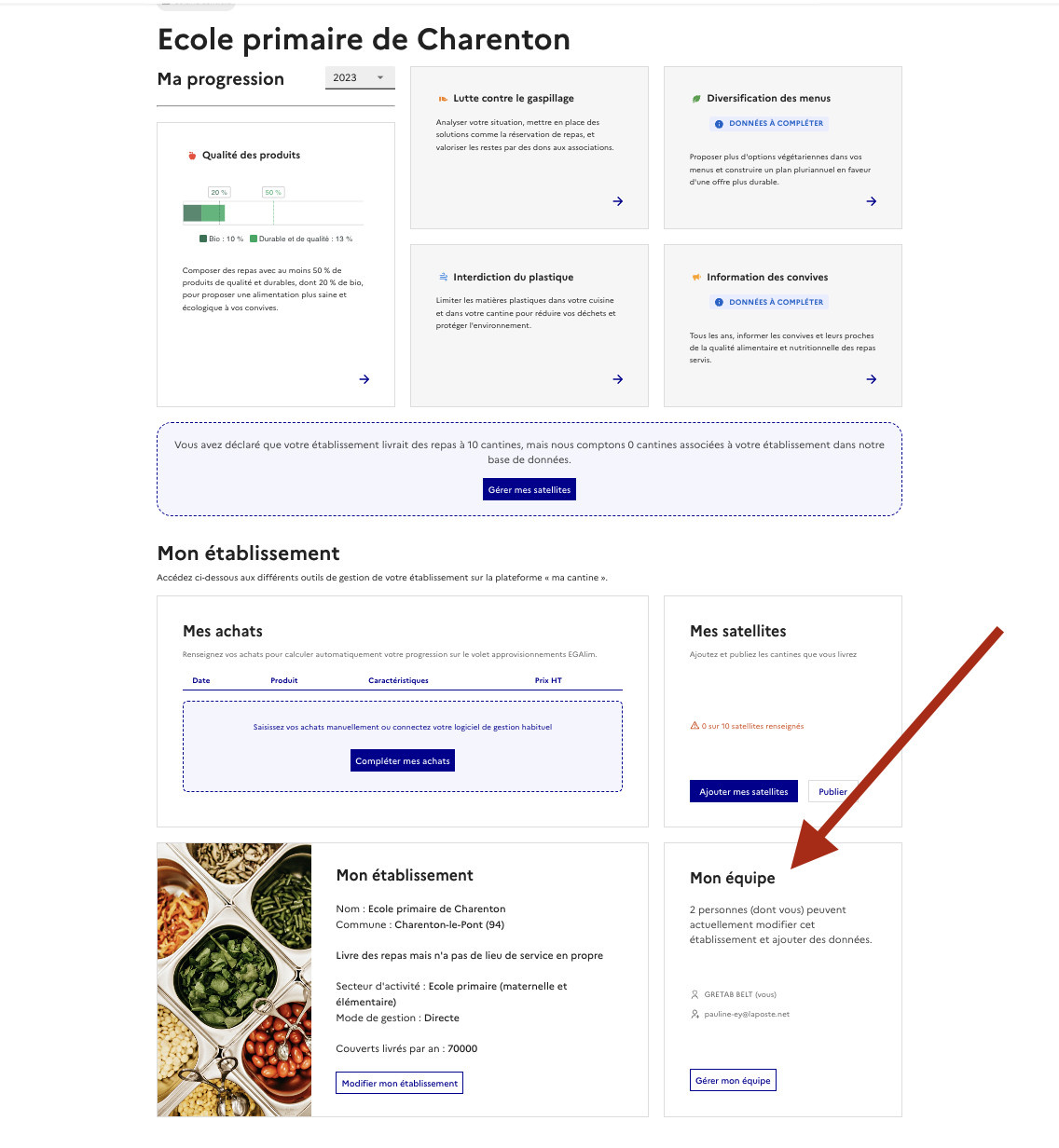Click the Modifier mon établissement button
The height and width of the screenshot is (1148, 1059).
[x=400, y=1083]
